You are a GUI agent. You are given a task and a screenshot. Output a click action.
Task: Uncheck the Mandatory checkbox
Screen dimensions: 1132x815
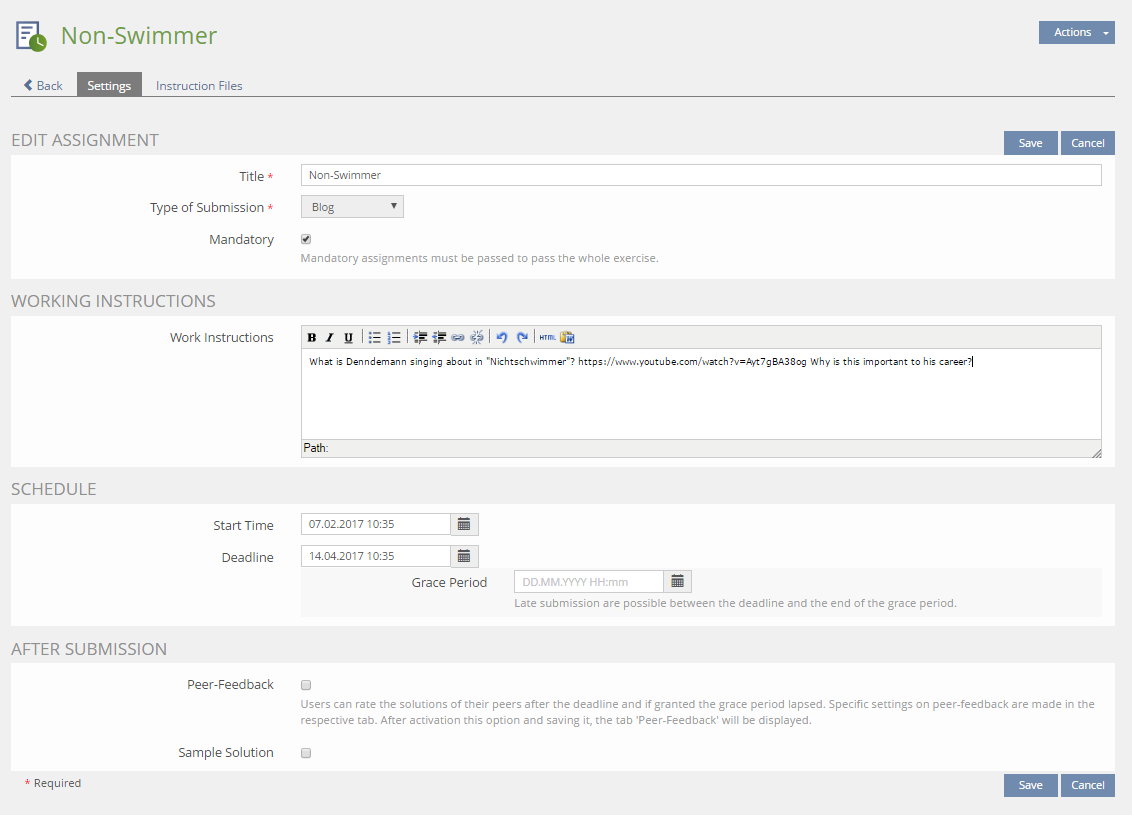pyautogui.click(x=306, y=240)
